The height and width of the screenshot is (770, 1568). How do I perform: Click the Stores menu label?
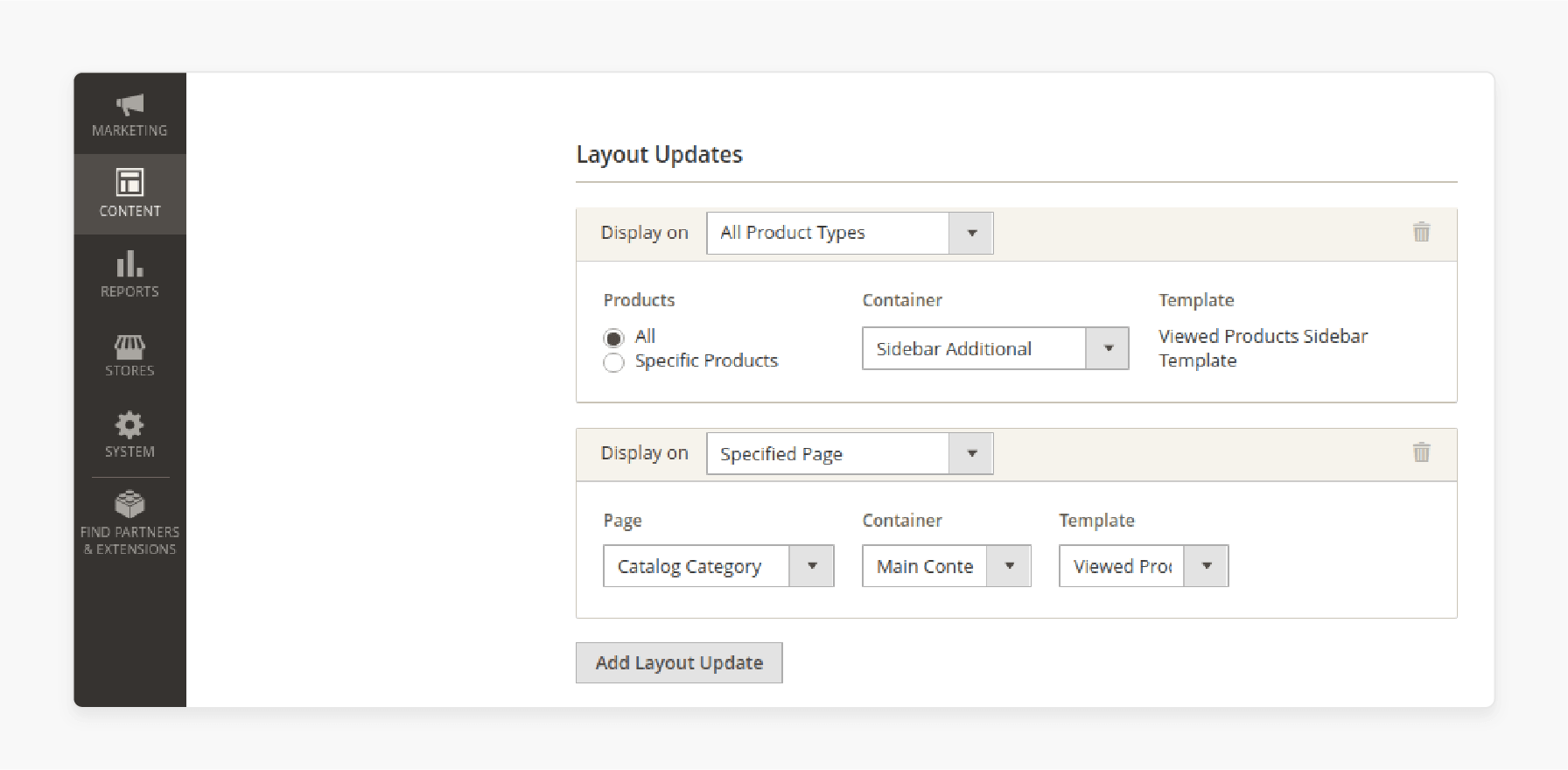tap(129, 371)
